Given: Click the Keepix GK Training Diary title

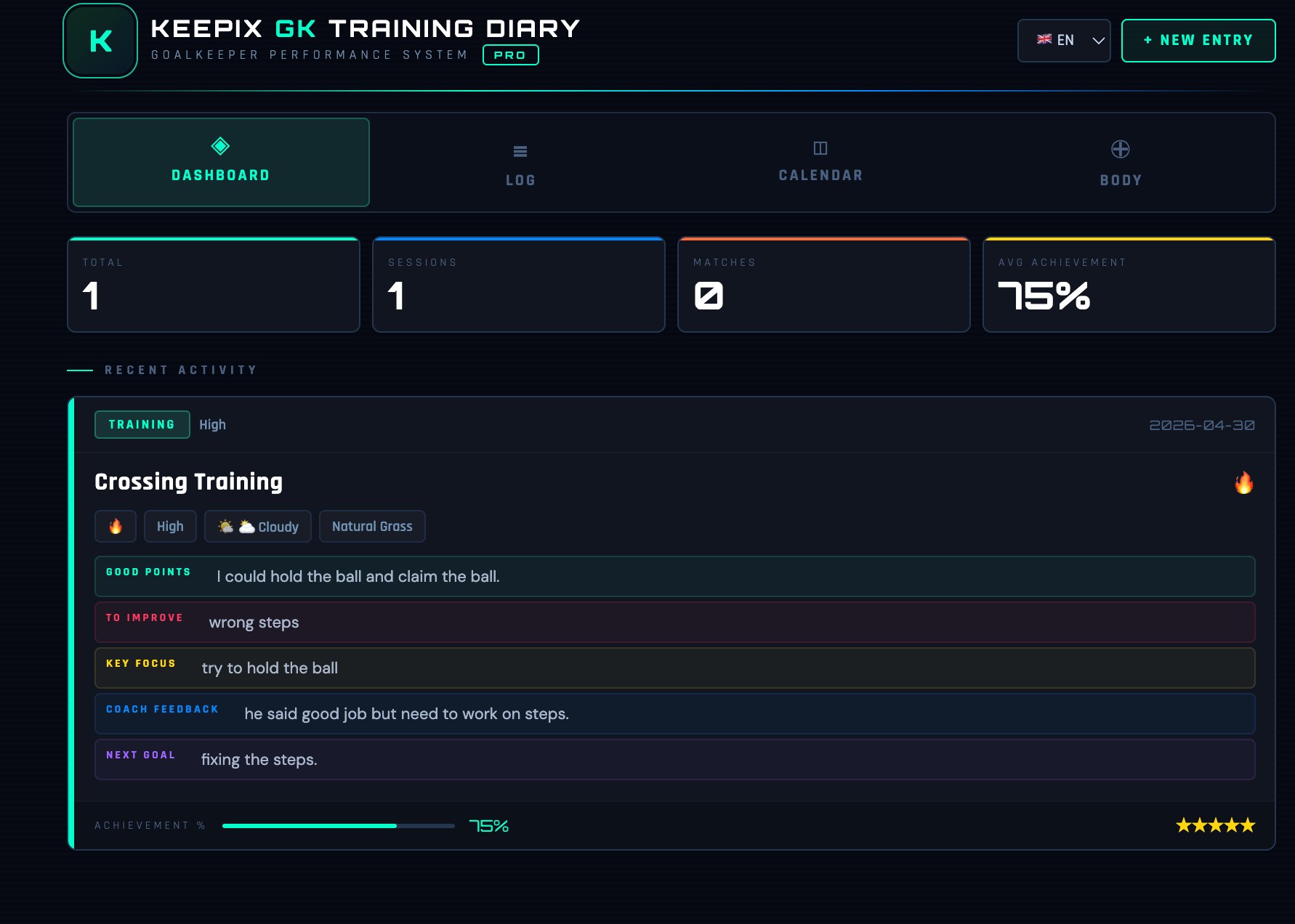Looking at the screenshot, I should point(366,28).
